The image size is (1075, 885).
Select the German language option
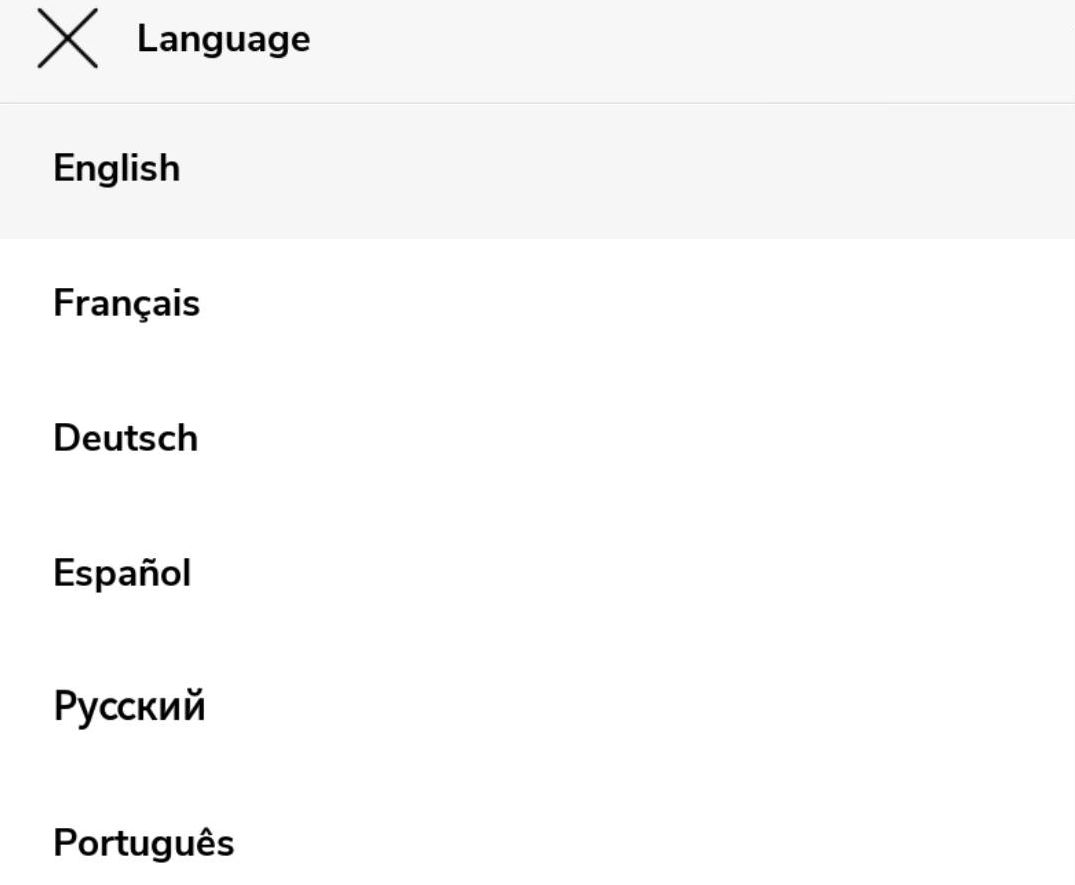125,438
